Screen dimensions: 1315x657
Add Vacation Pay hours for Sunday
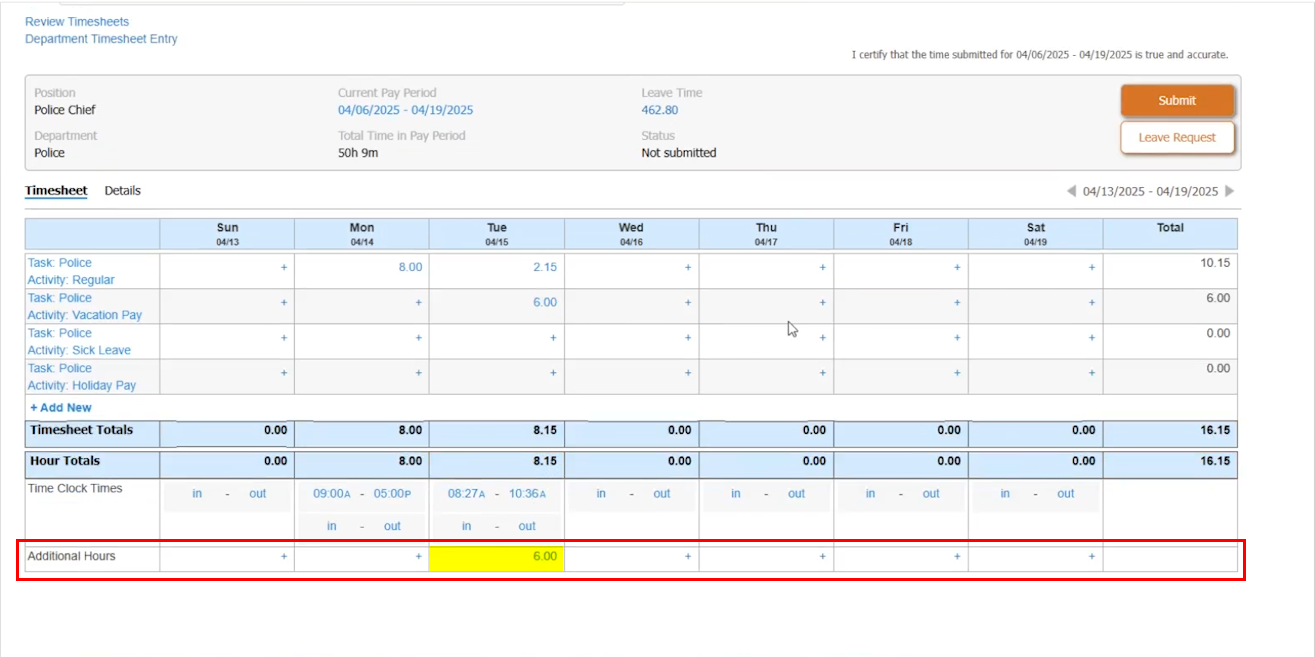pos(283,303)
